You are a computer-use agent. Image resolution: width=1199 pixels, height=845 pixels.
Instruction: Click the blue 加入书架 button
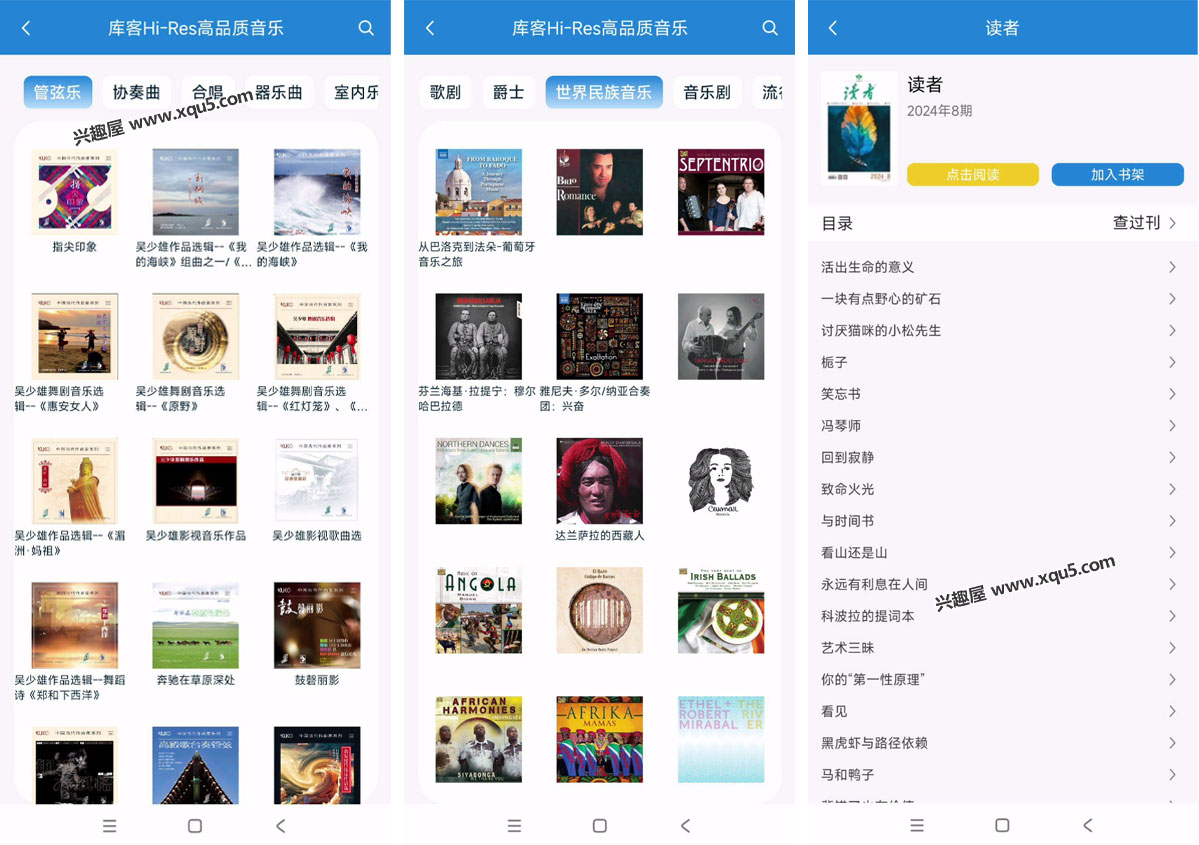tap(1117, 174)
